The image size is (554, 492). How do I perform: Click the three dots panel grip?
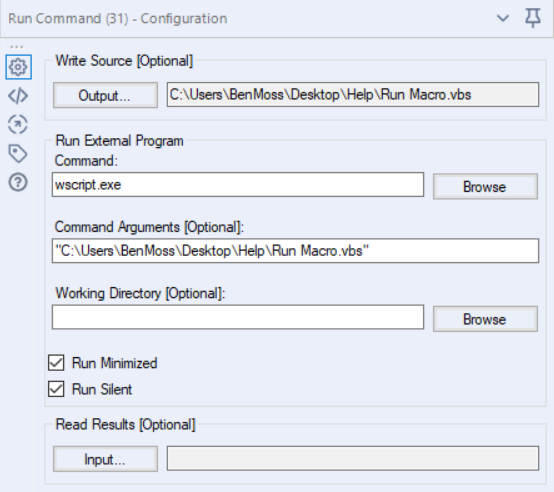17,47
